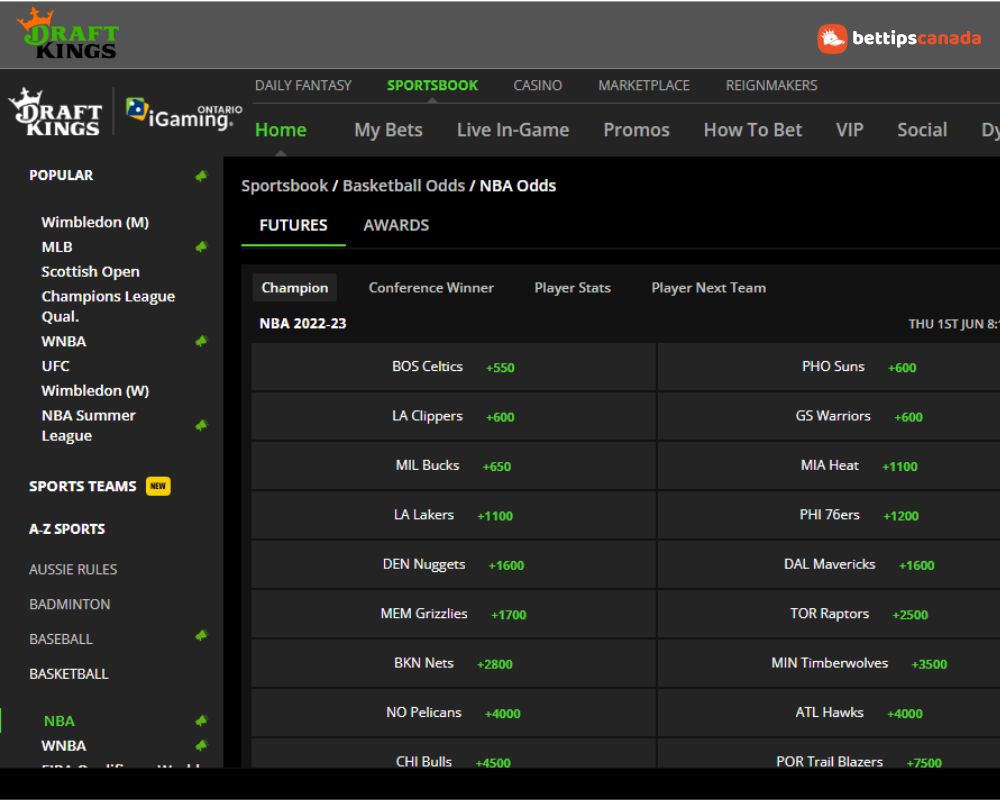This screenshot has width=1000, height=800.
Task: Click the Sportsbook breadcrumb link
Action: [284, 186]
